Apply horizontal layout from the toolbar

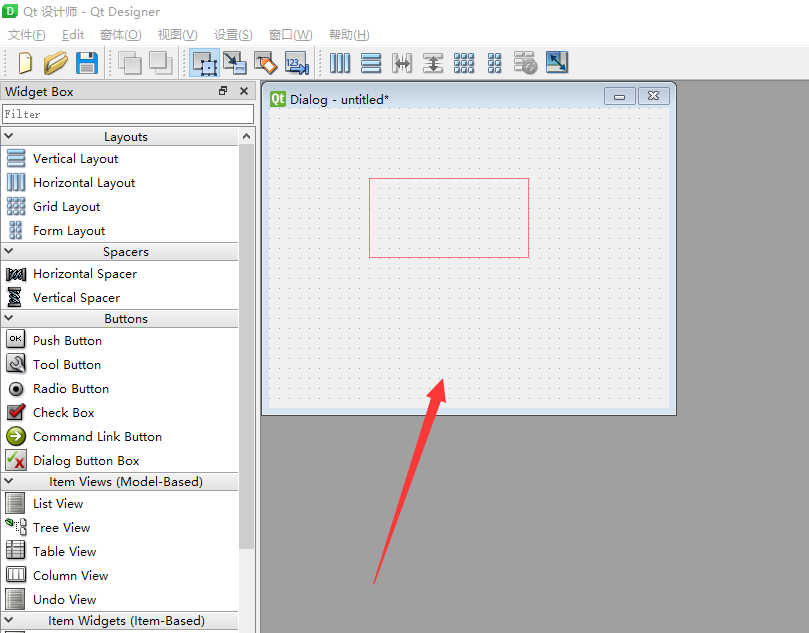[x=339, y=63]
